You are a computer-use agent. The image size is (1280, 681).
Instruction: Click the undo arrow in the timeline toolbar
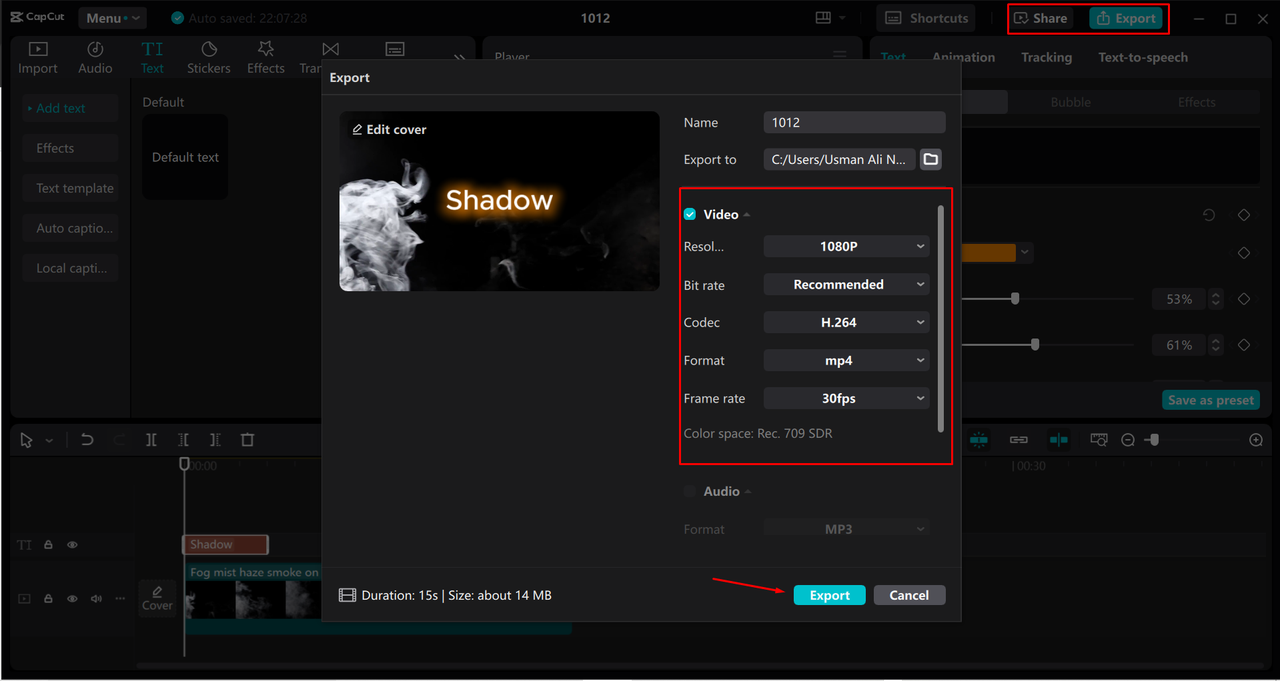87,440
